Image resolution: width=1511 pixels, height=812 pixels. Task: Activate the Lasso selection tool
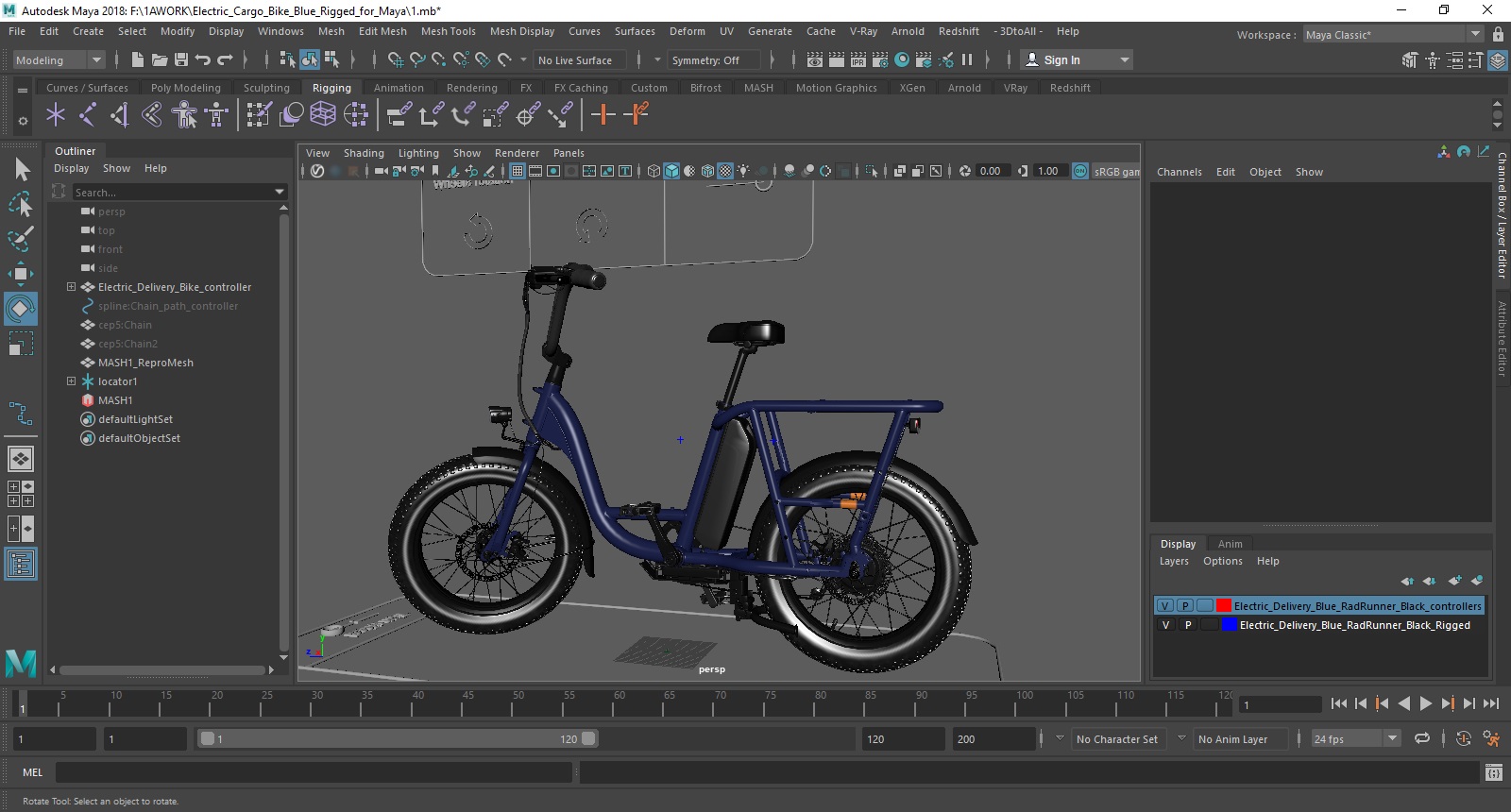[21, 203]
